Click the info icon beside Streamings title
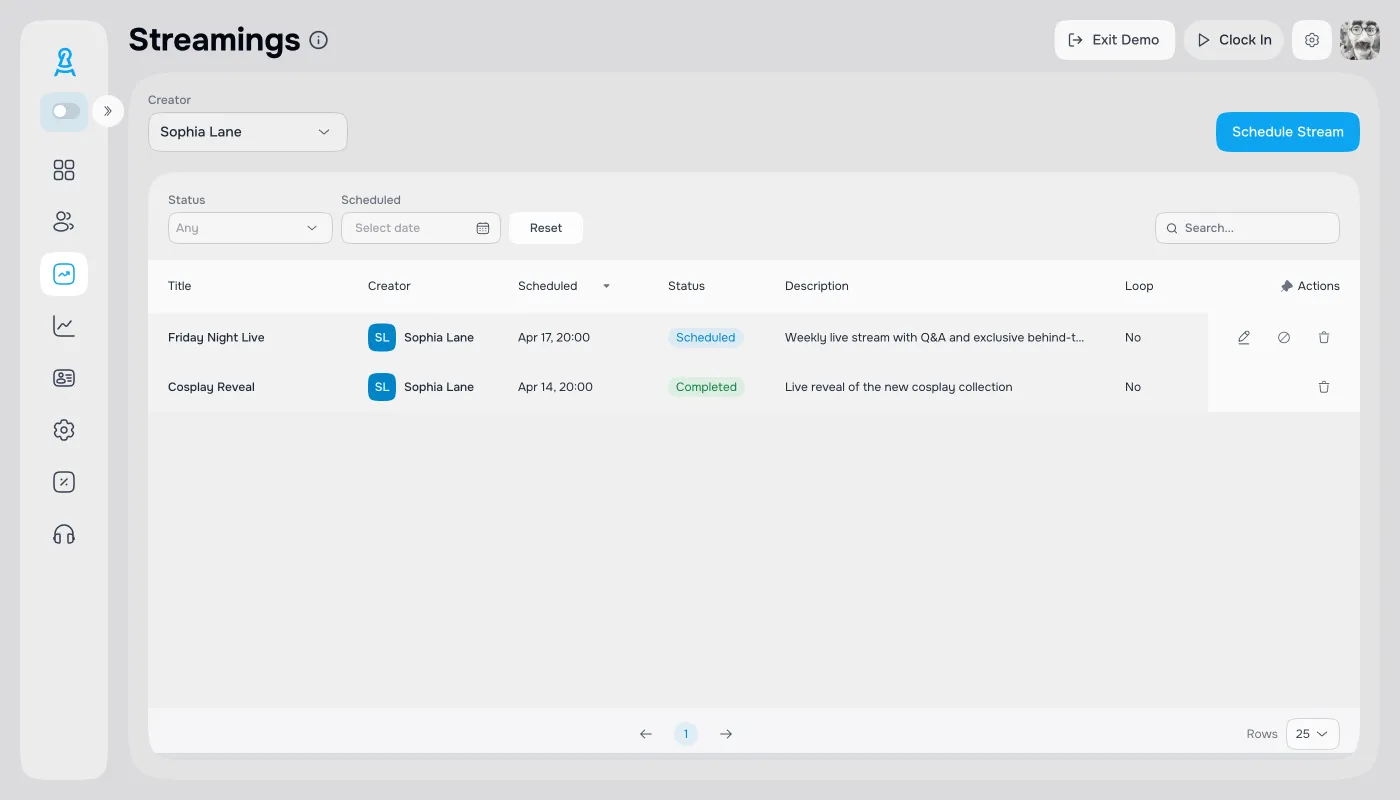 tap(319, 40)
